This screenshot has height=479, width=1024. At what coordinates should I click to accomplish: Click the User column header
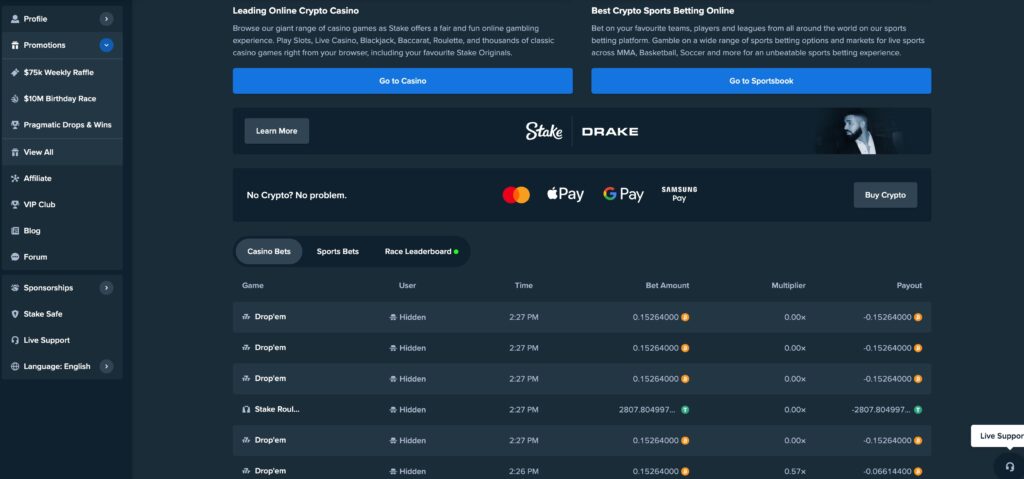pos(408,286)
